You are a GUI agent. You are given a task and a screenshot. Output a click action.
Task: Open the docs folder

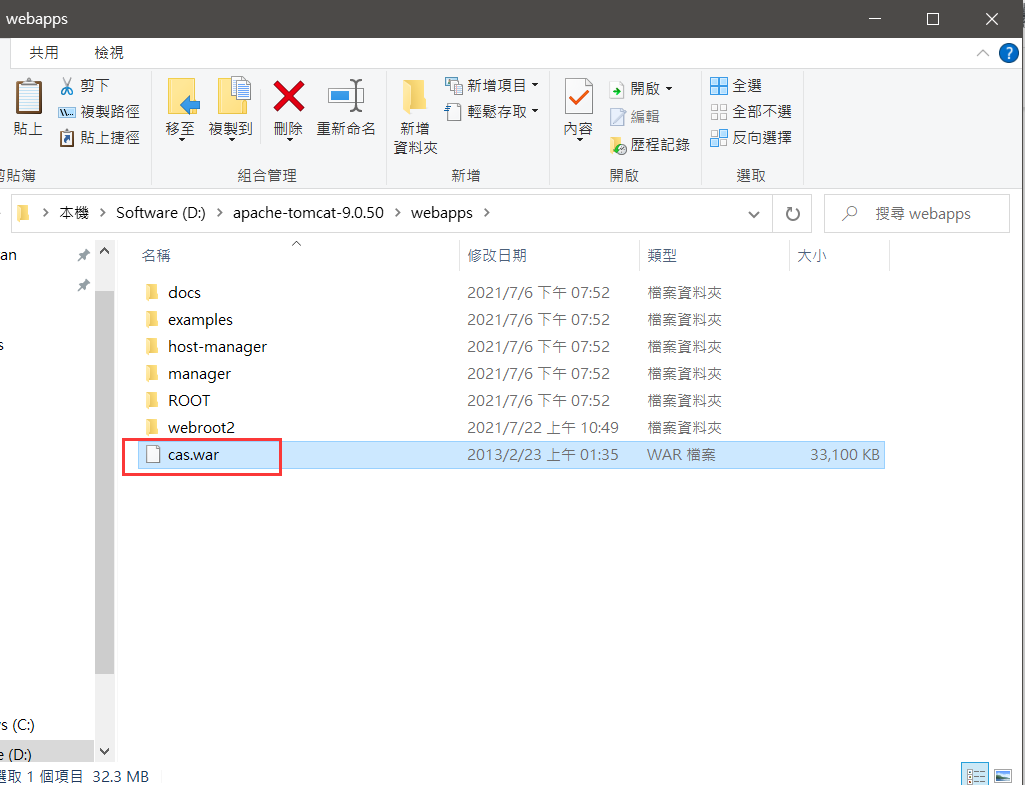pyautogui.click(x=187, y=292)
